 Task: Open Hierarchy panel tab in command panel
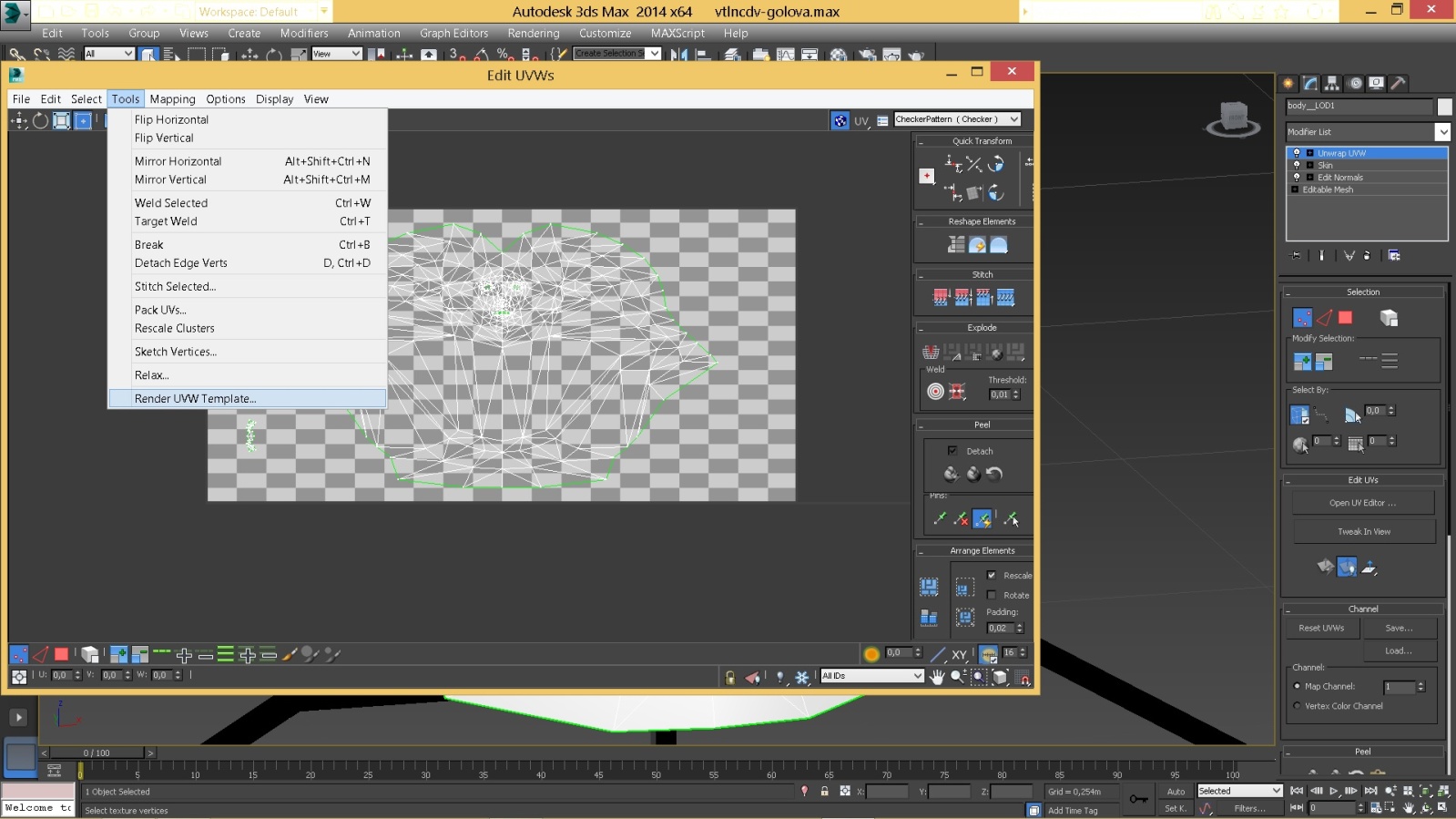pyautogui.click(x=1332, y=83)
